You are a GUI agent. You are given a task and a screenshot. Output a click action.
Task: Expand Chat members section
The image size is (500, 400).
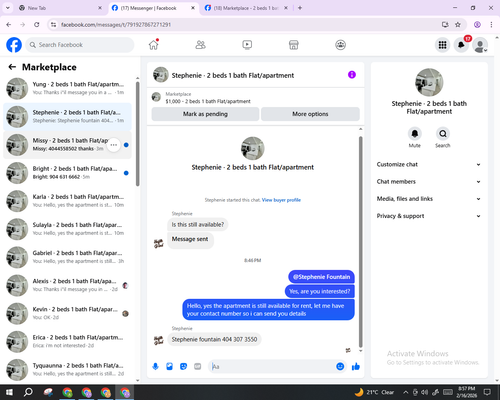pyautogui.click(x=429, y=182)
